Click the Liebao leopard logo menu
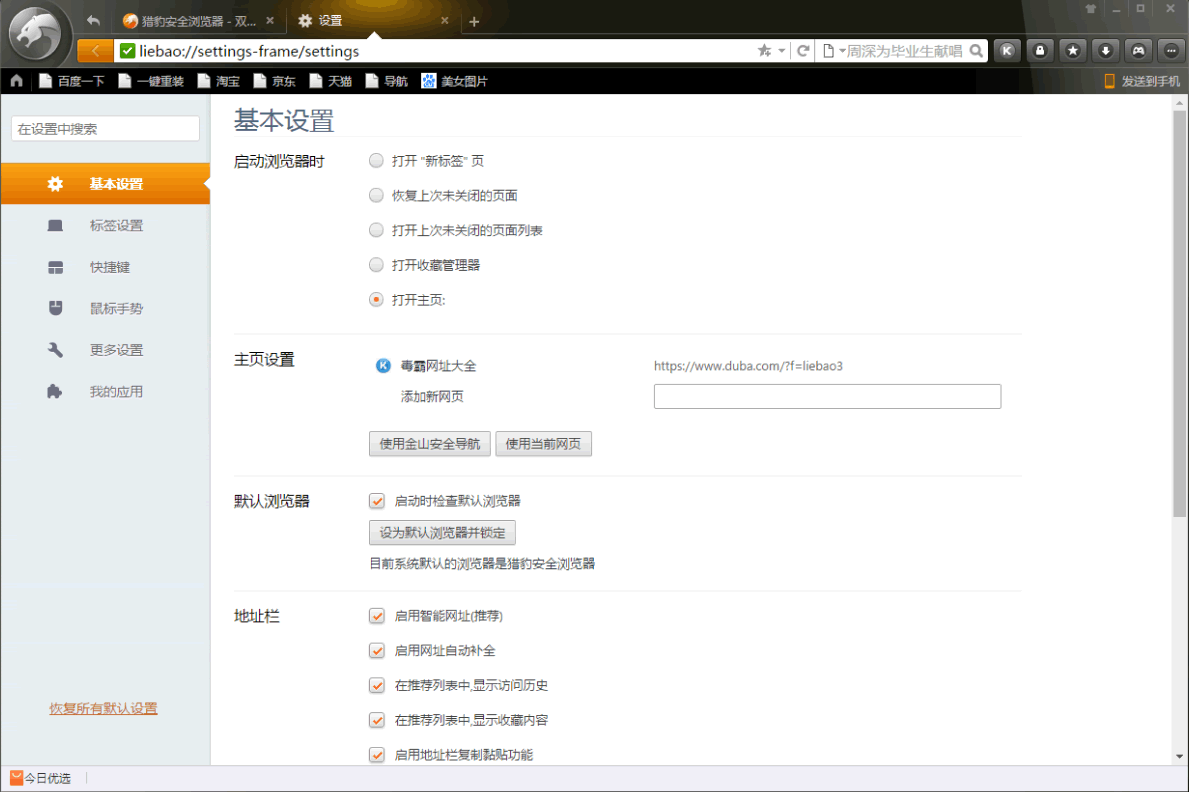Image resolution: width=1189 pixels, height=792 pixels. (39, 37)
